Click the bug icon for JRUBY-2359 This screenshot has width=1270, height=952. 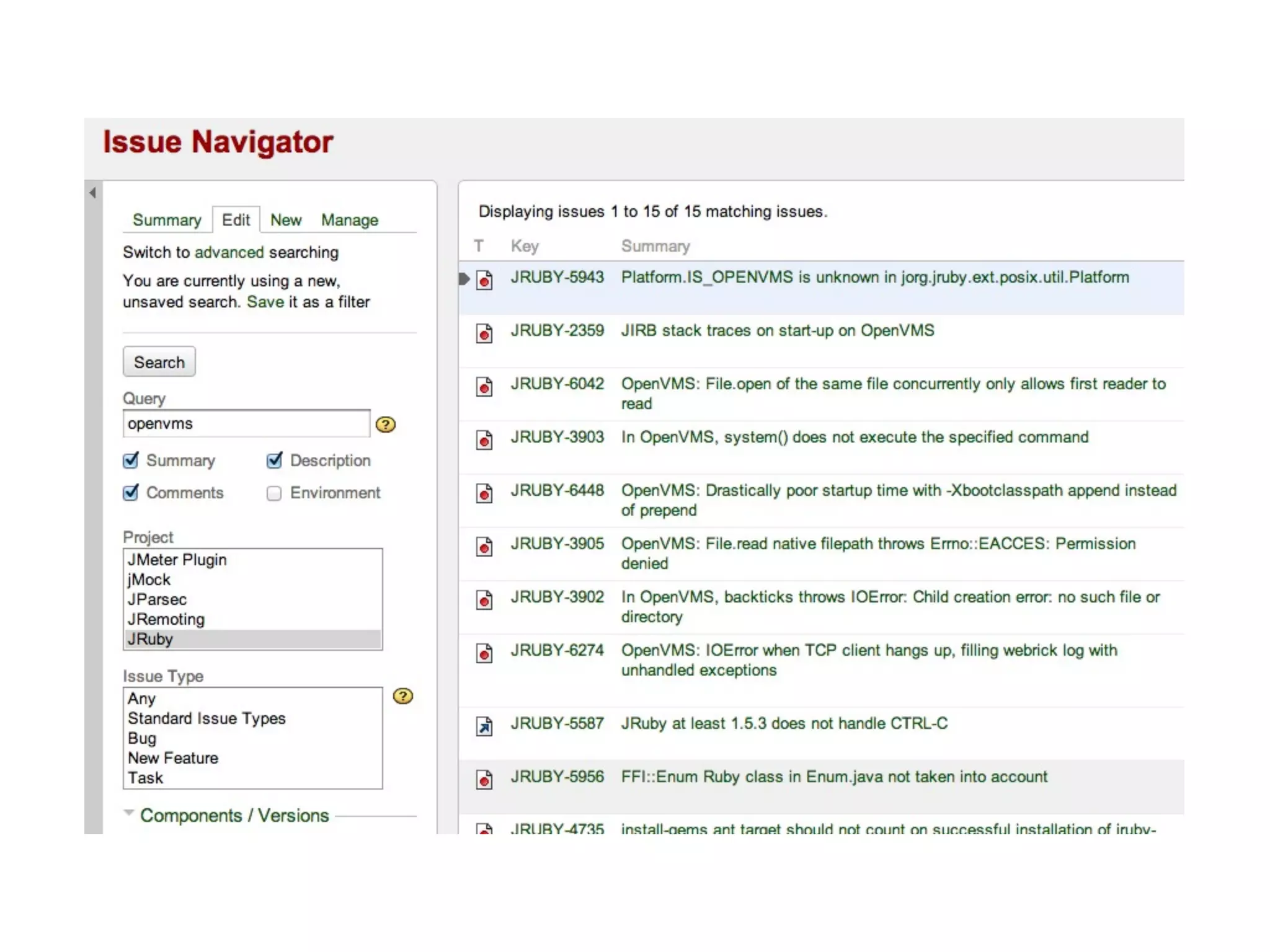[484, 333]
